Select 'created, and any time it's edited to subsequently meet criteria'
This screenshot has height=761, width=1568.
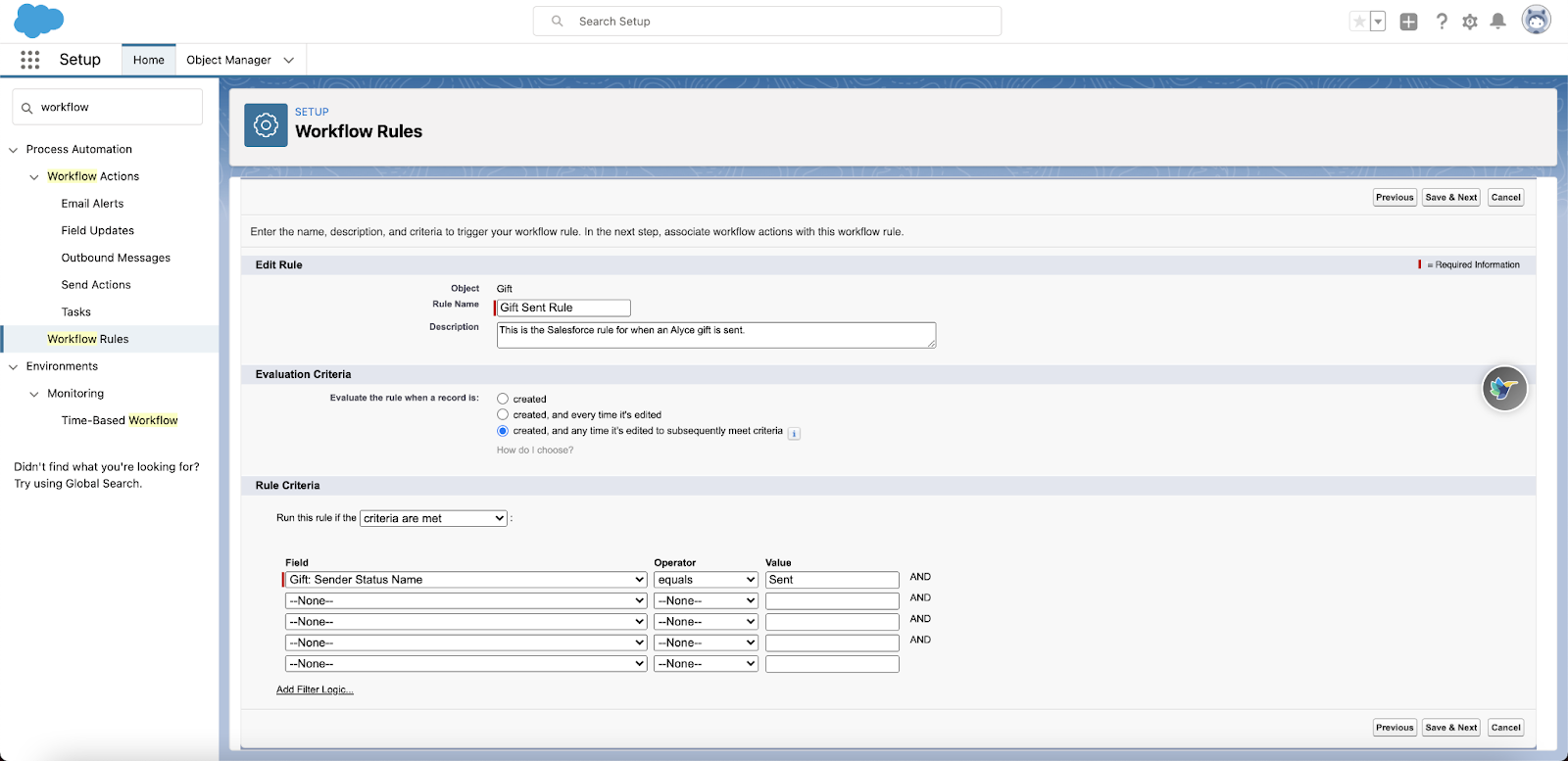[x=503, y=431]
